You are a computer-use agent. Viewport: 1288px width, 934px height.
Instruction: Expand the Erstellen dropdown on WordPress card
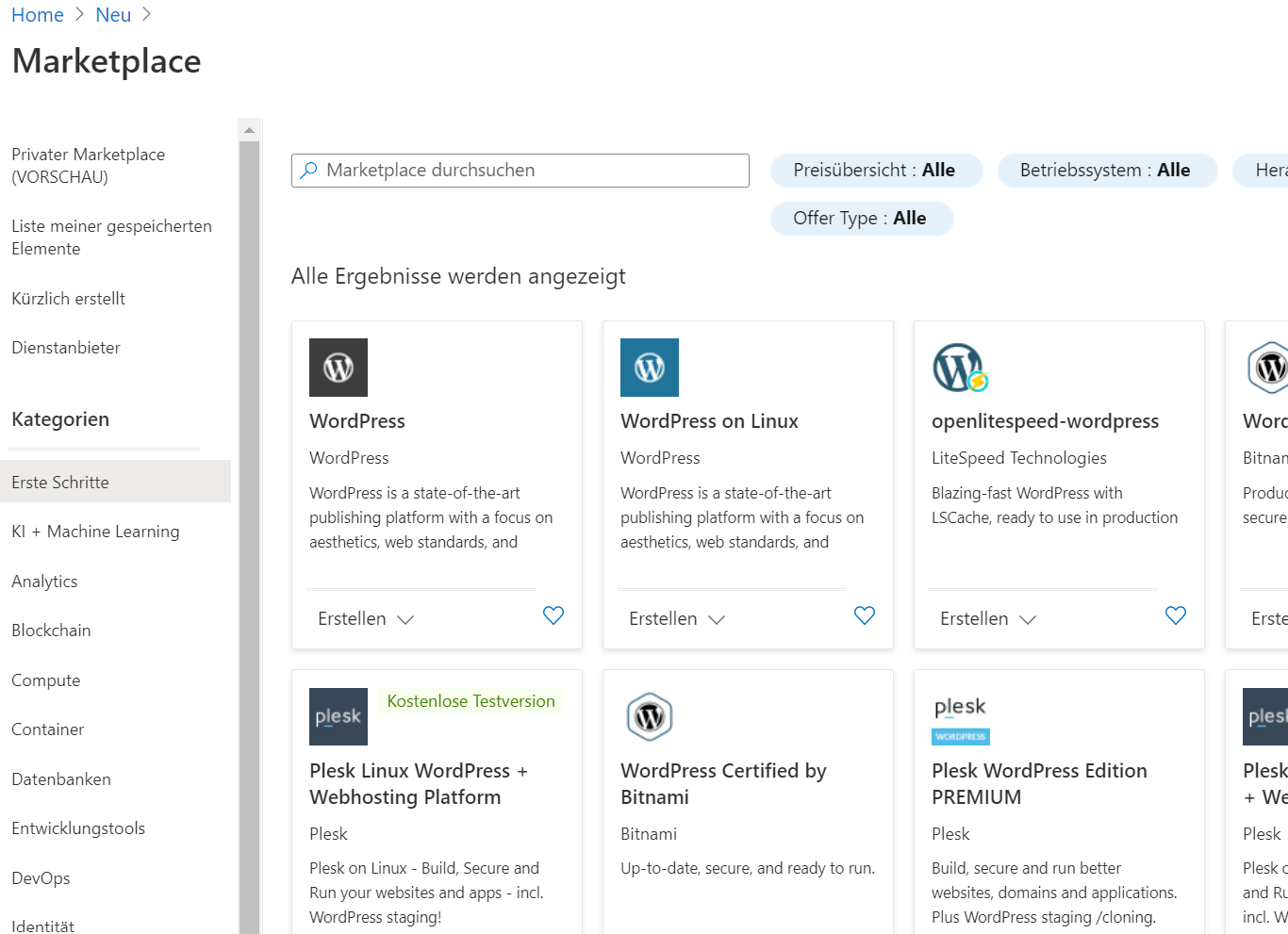pos(366,619)
